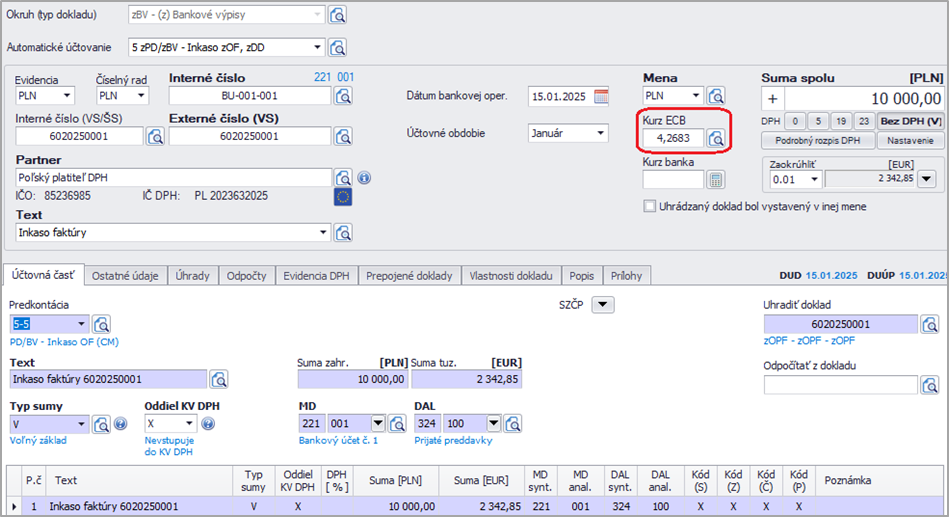This screenshot has height=517, width=949.
Task: Toggle the plus sign button in Suma spolu
Action: click(774, 99)
